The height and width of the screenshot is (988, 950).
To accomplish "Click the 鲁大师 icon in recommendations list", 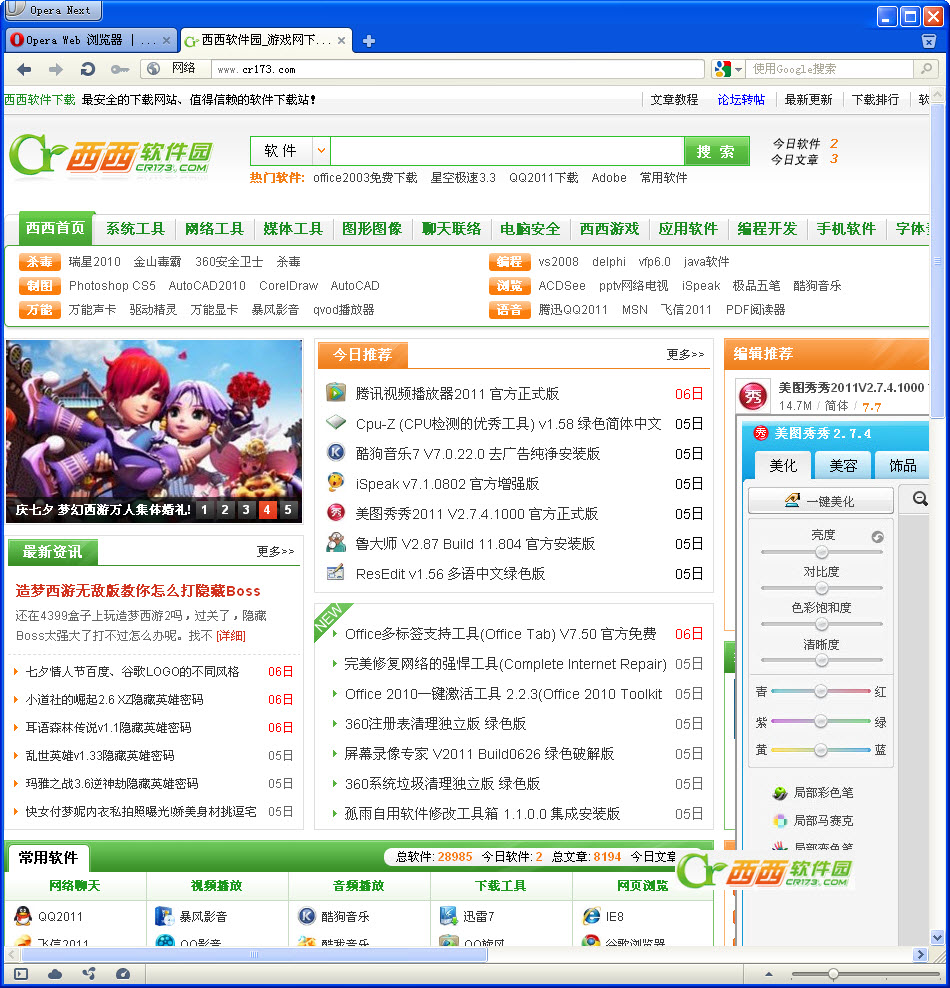I will coord(336,543).
